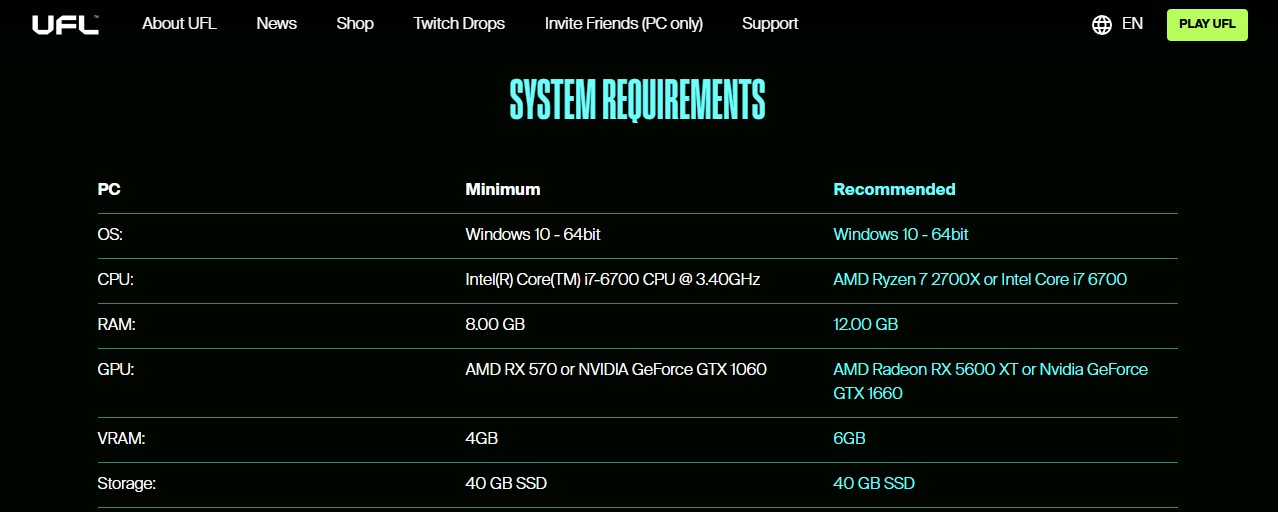
Task: Click the PC column header label
Action: (x=109, y=189)
